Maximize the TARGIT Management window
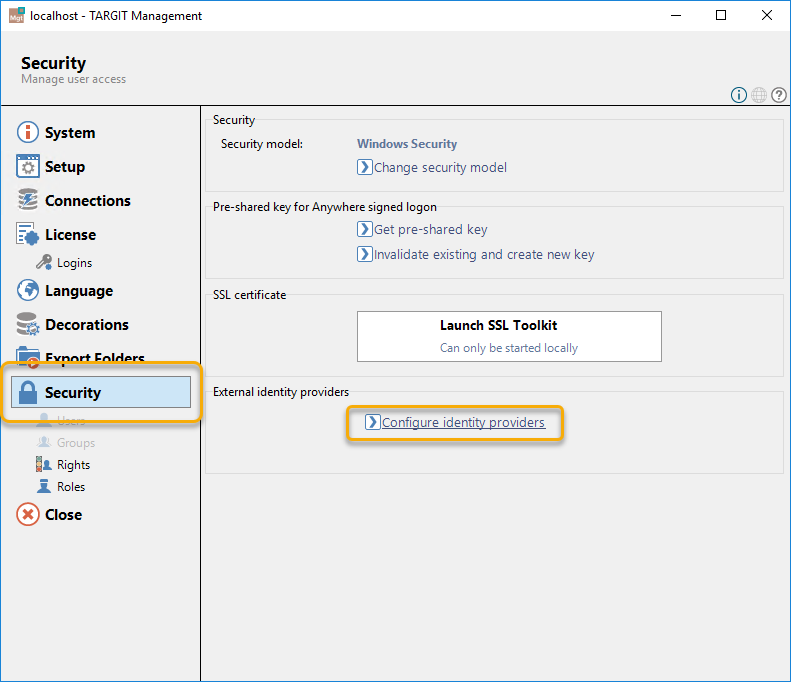This screenshot has height=682, width=791. point(721,16)
